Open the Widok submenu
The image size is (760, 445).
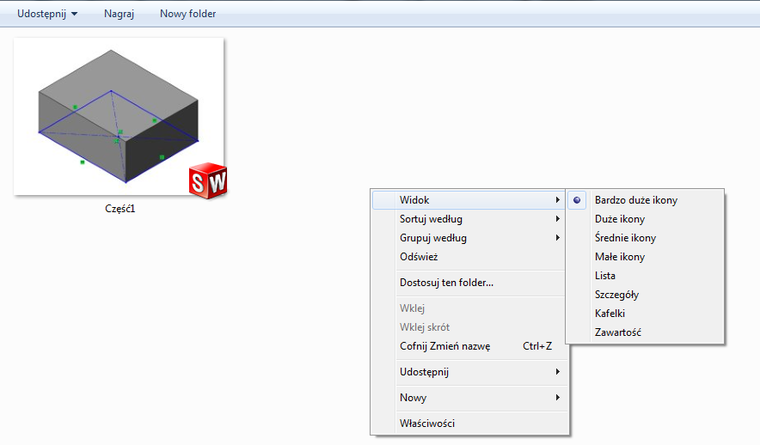pos(468,200)
